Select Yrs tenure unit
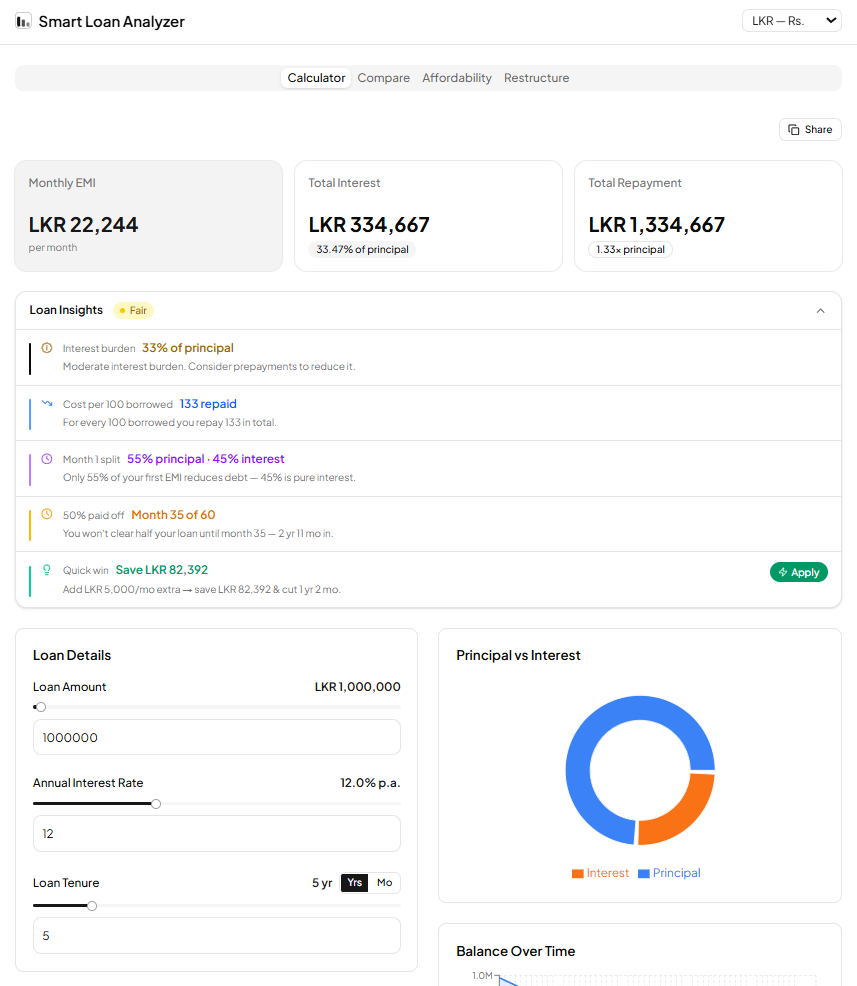 (x=355, y=883)
